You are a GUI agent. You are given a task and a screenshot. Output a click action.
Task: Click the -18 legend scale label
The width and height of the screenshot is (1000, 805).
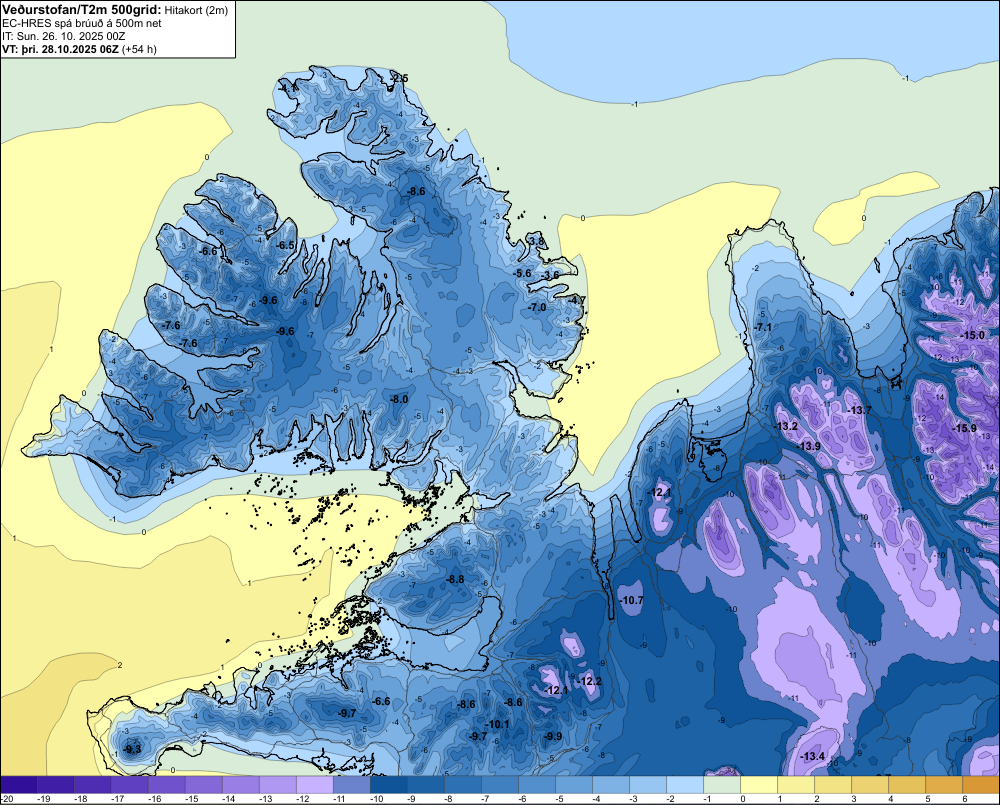pyautogui.click(x=80, y=799)
